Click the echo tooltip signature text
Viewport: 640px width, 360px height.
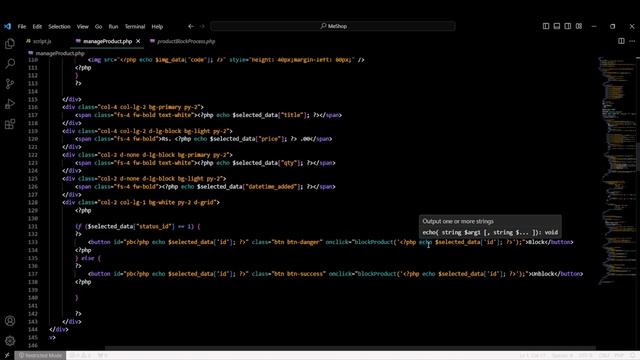[x=490, y=232]
